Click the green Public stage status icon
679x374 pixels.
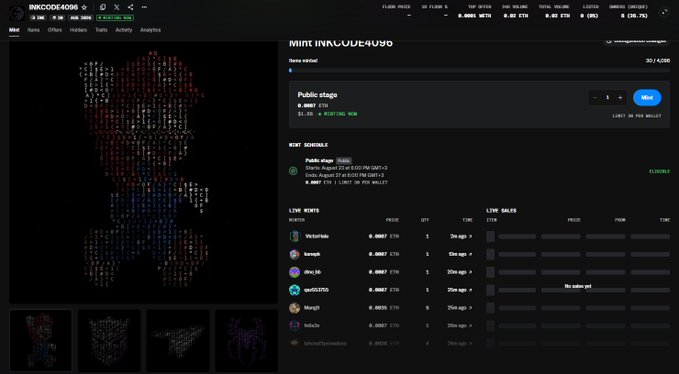293,171
